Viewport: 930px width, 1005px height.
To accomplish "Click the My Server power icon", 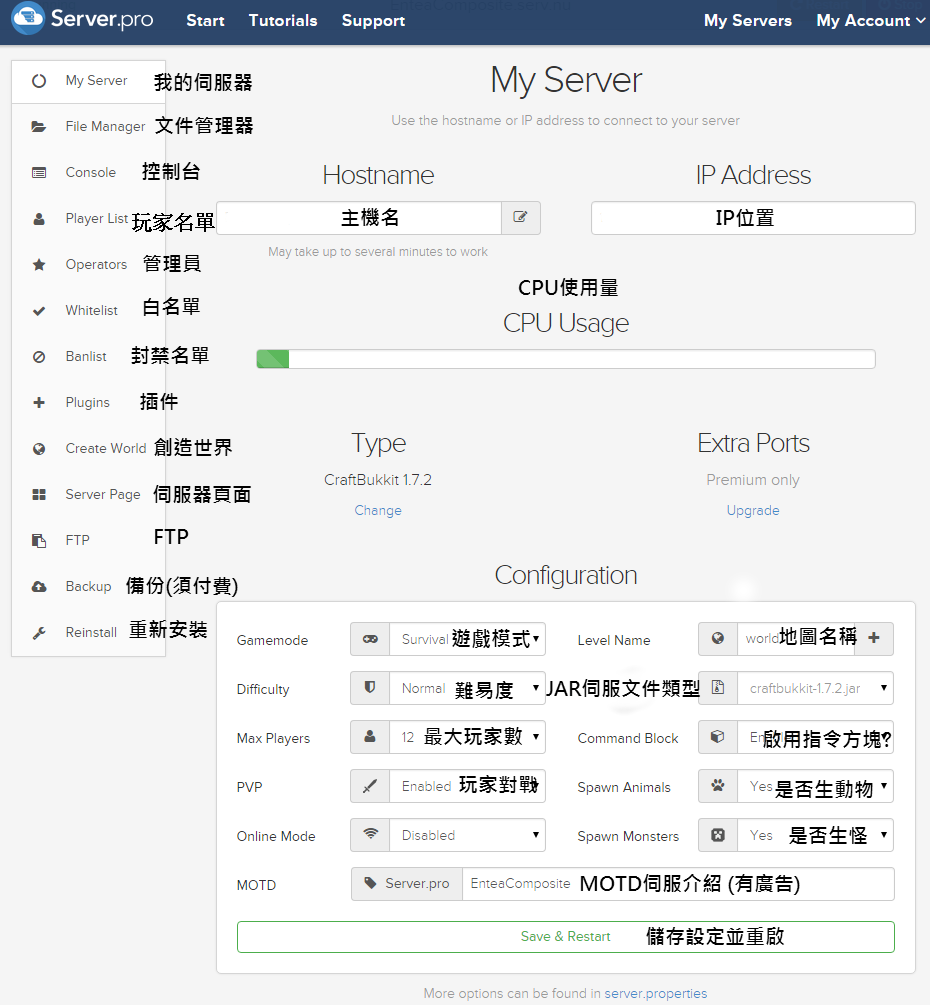I will [39, 81].
